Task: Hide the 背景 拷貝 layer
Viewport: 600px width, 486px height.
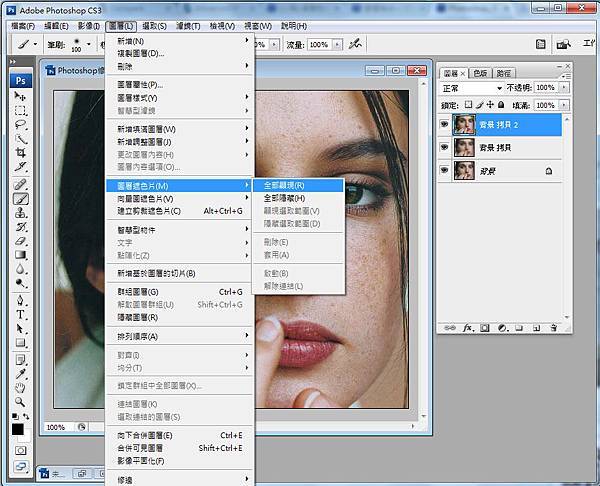Action: click(x=444, y=147)
